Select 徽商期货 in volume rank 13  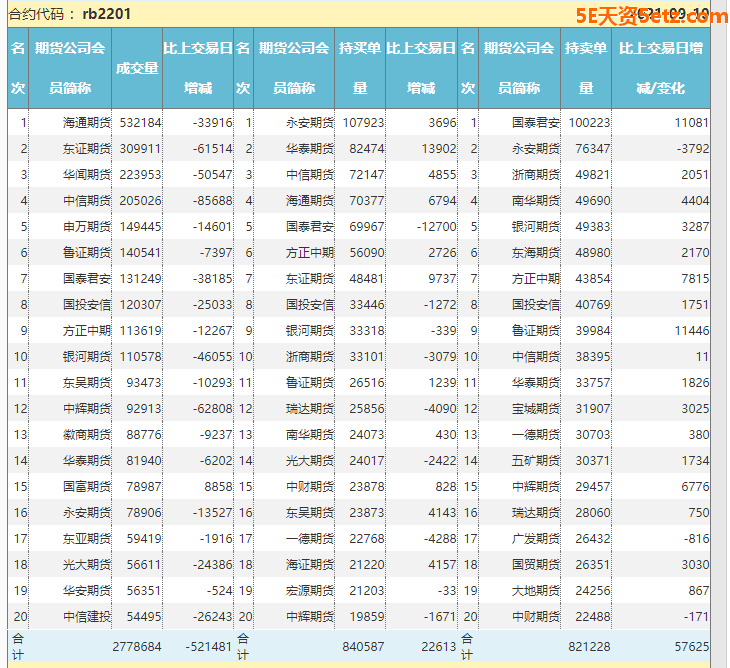point(86,434)
